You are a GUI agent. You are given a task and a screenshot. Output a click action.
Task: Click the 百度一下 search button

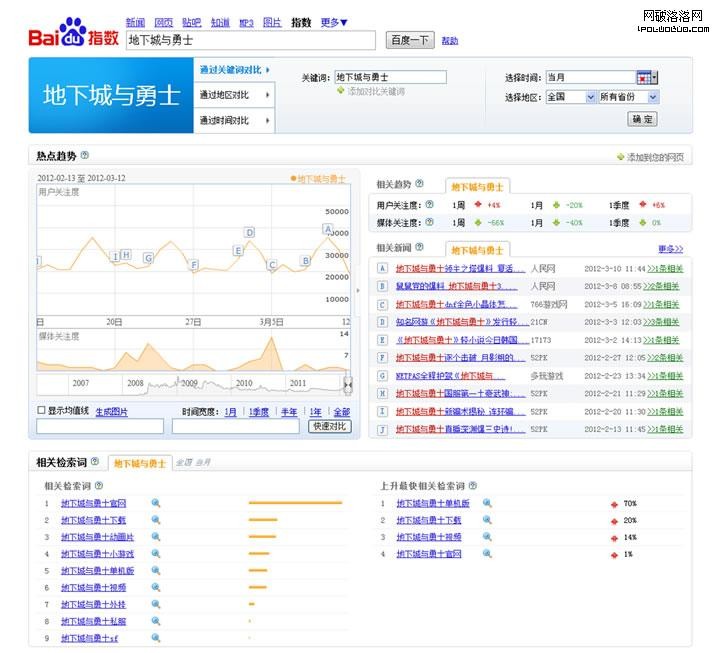point(410,40)
